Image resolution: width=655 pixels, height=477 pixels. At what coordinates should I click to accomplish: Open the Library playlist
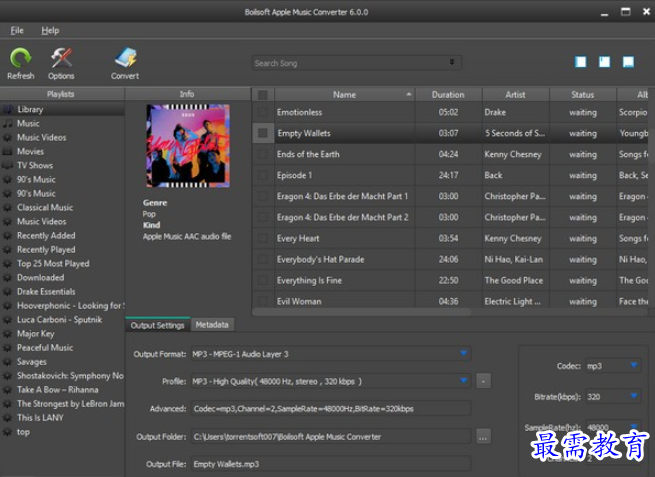tap(62, 109)
